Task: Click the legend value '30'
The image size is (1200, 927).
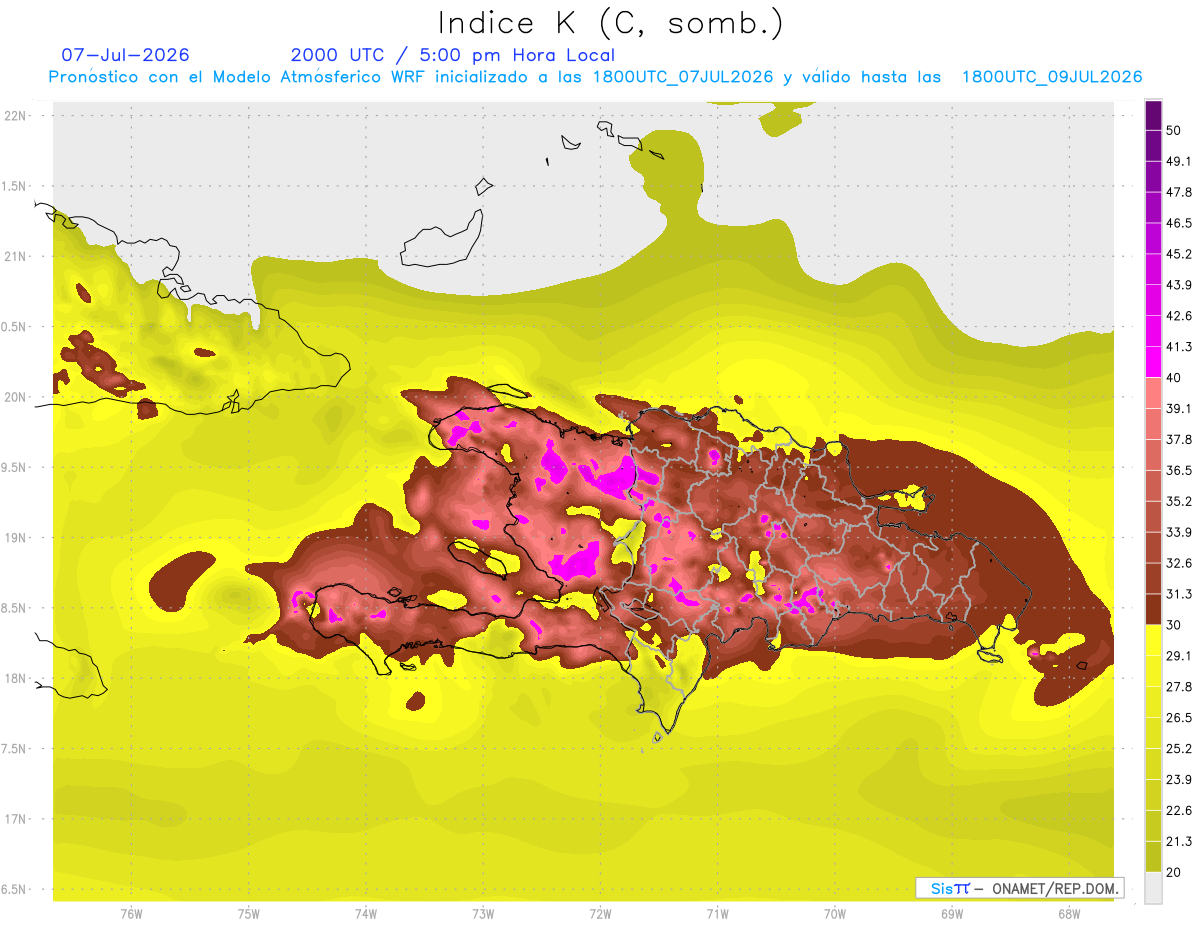Action: [x=1174, y=625]
